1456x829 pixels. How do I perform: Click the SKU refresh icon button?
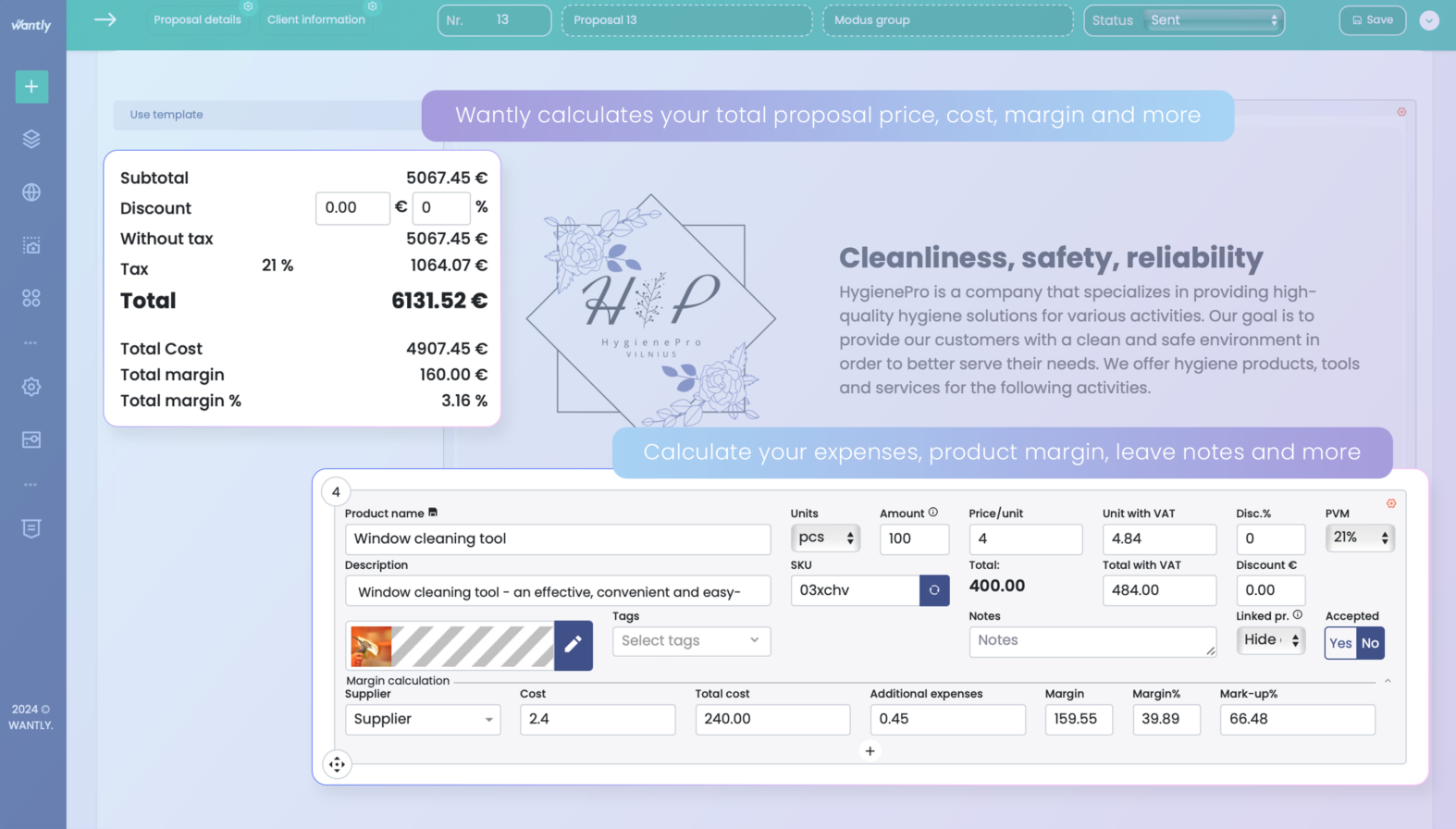(x=934, y=590)
